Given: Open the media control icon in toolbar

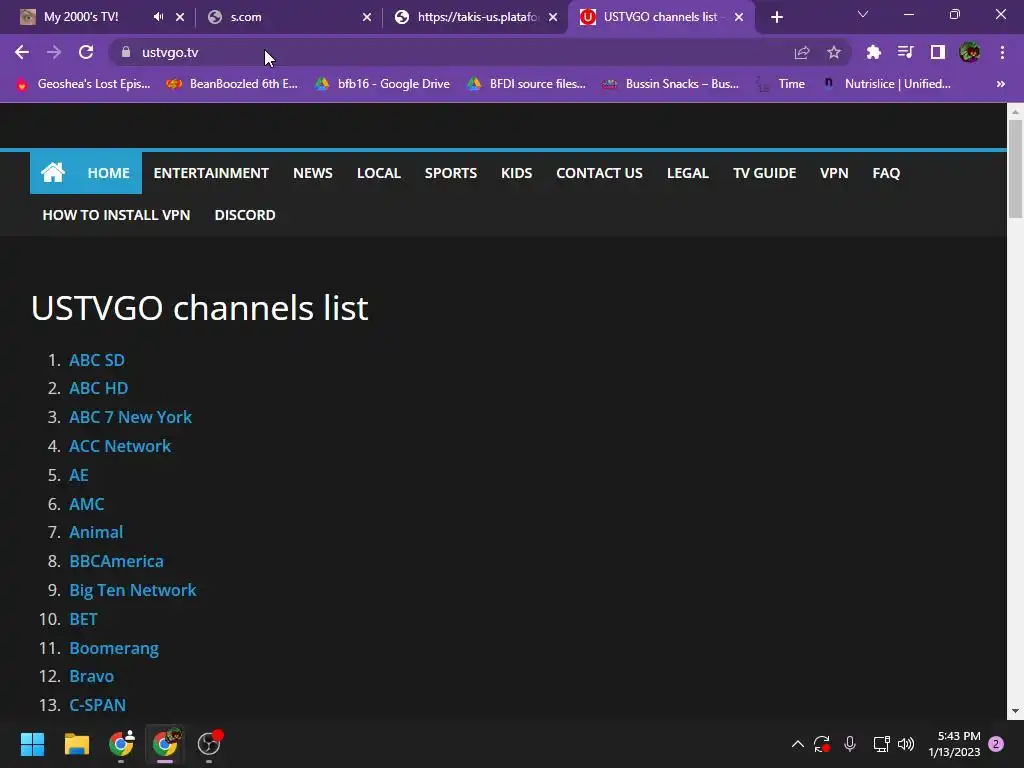Looking at the screenshot, I should pos(905,52).
